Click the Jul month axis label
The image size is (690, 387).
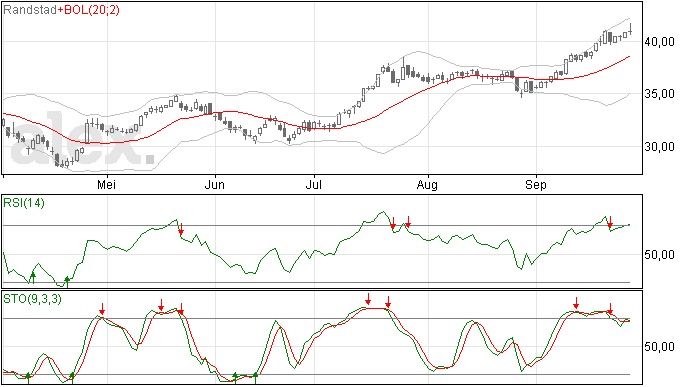tap(314, 185)
